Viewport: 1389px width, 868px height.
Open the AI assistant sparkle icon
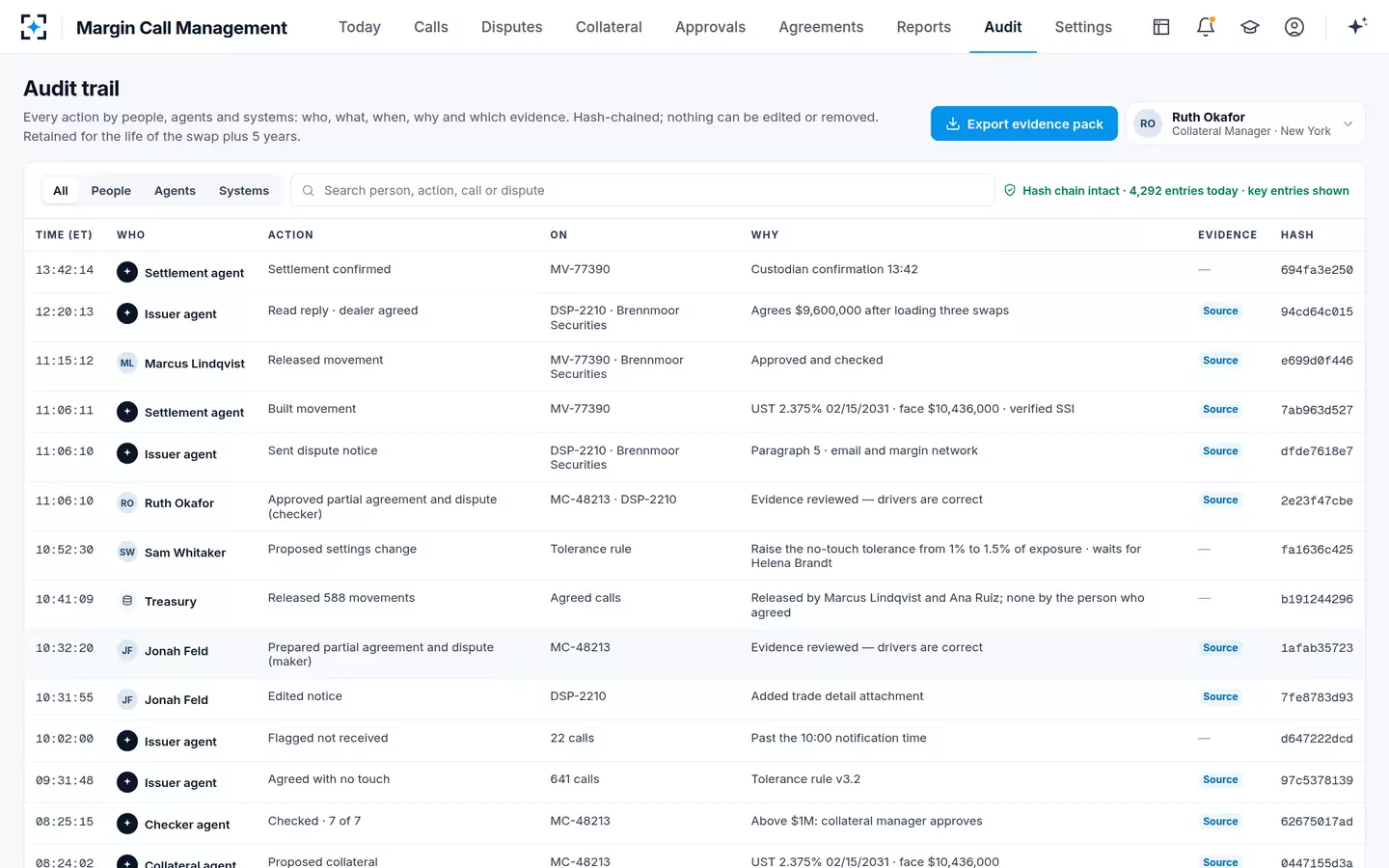(1357, 27)
